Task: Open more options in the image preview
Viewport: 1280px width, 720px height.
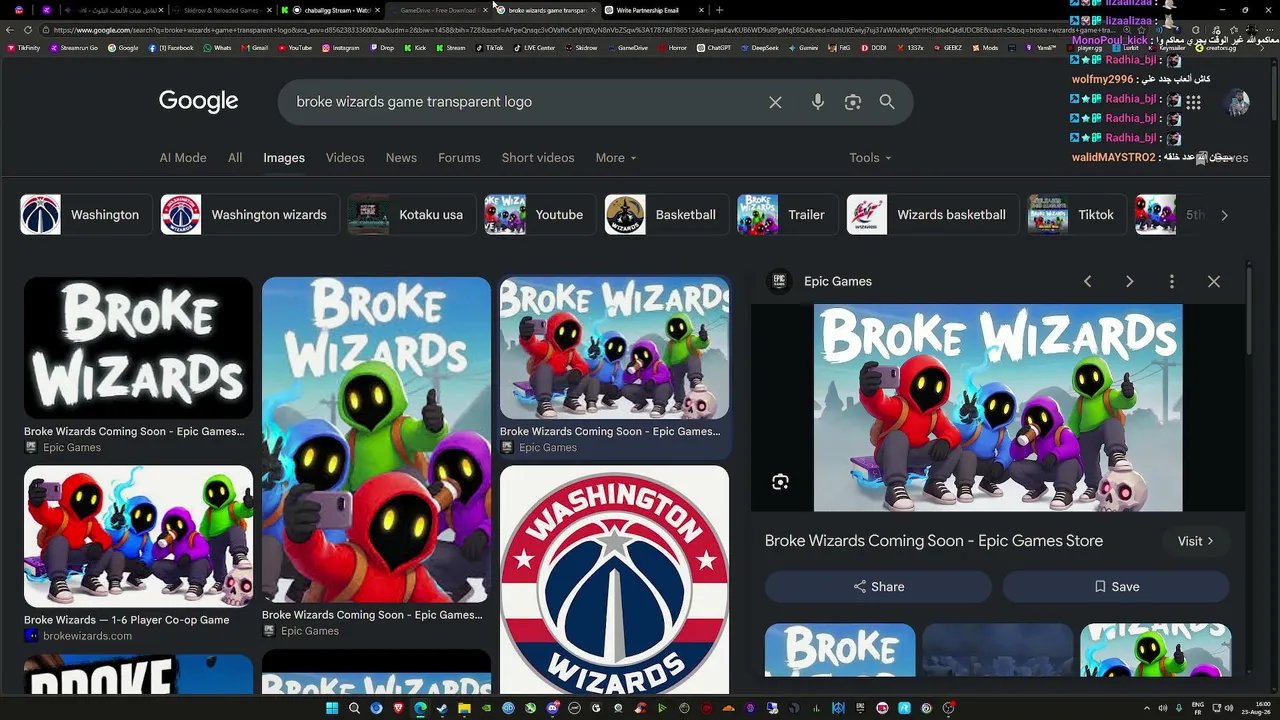Action: click(x=1172, y=282)
